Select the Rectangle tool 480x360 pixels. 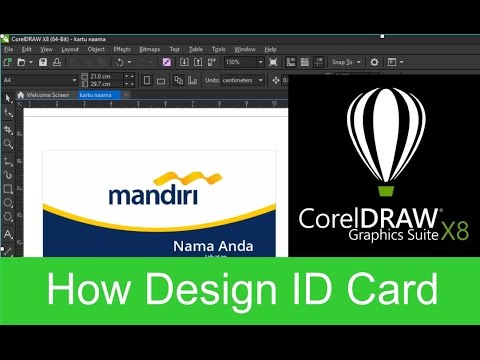click(8, 189)
